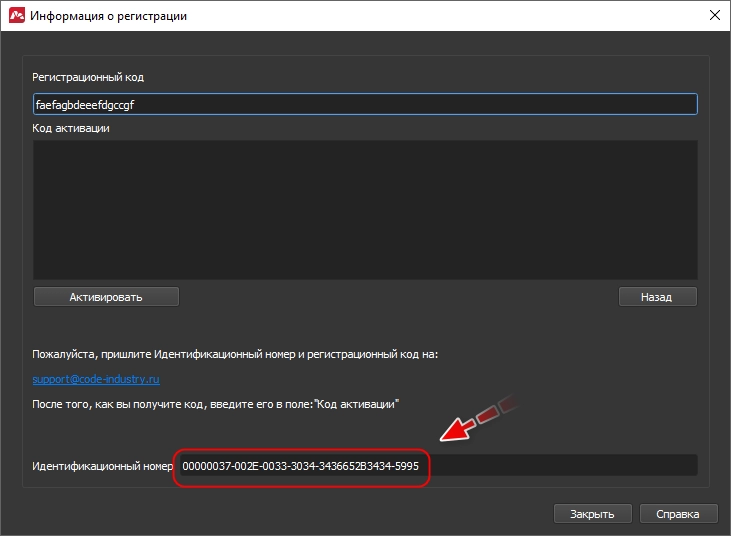Click the red arrow pointing at the ID
The width and height of the screenshot is (731, 536).
478,418
